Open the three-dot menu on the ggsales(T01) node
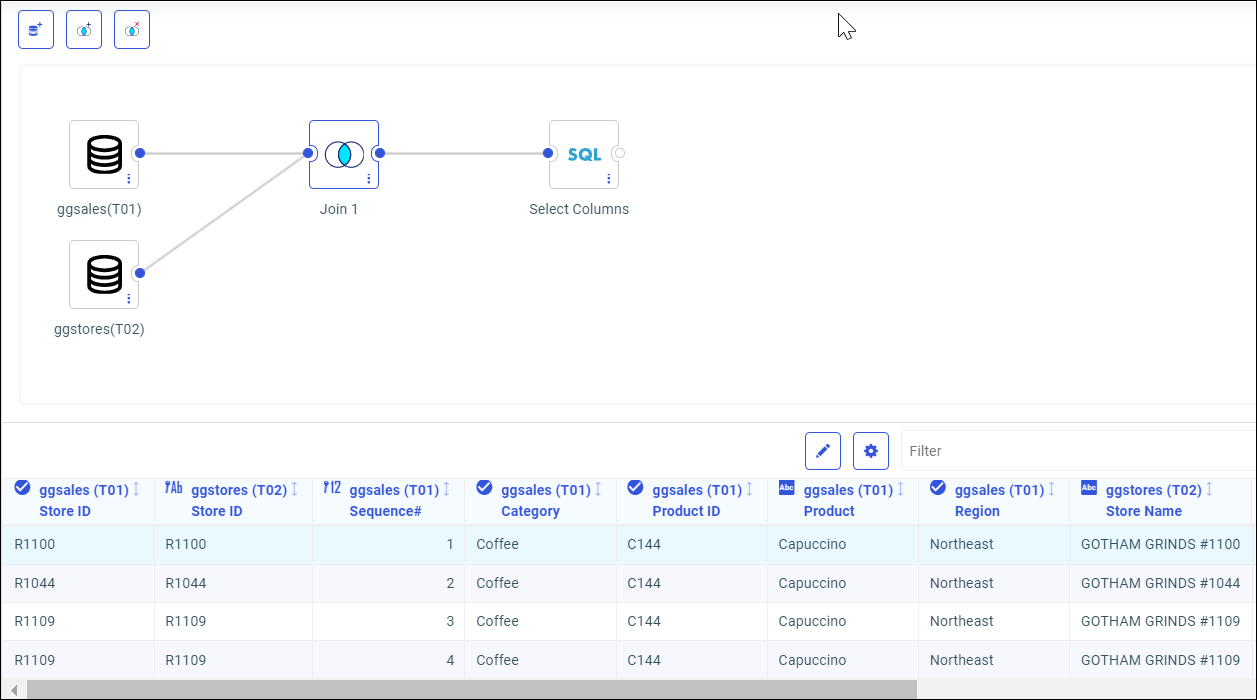This screenshot has width=1257, height=700. (x=129, y=179)
